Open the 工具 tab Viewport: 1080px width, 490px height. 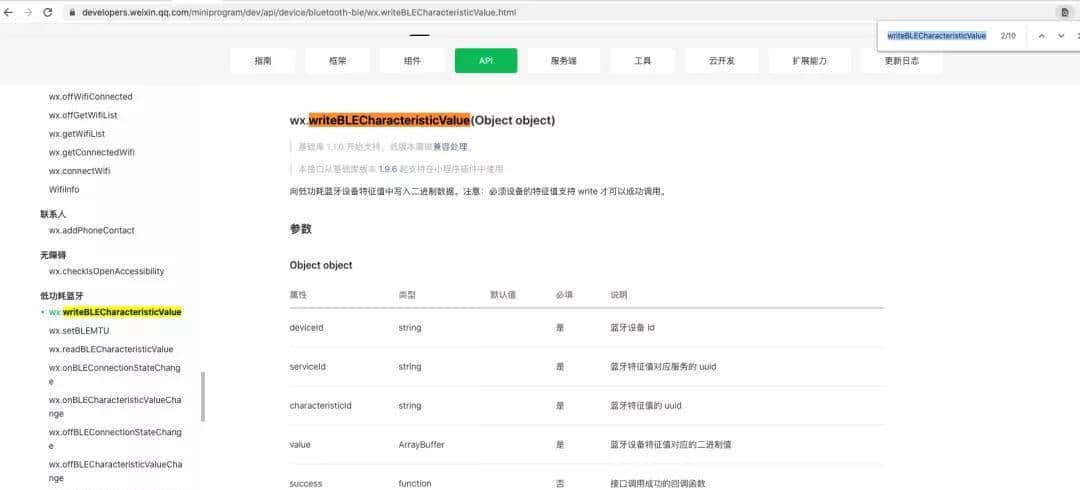[x=643, y=61]
